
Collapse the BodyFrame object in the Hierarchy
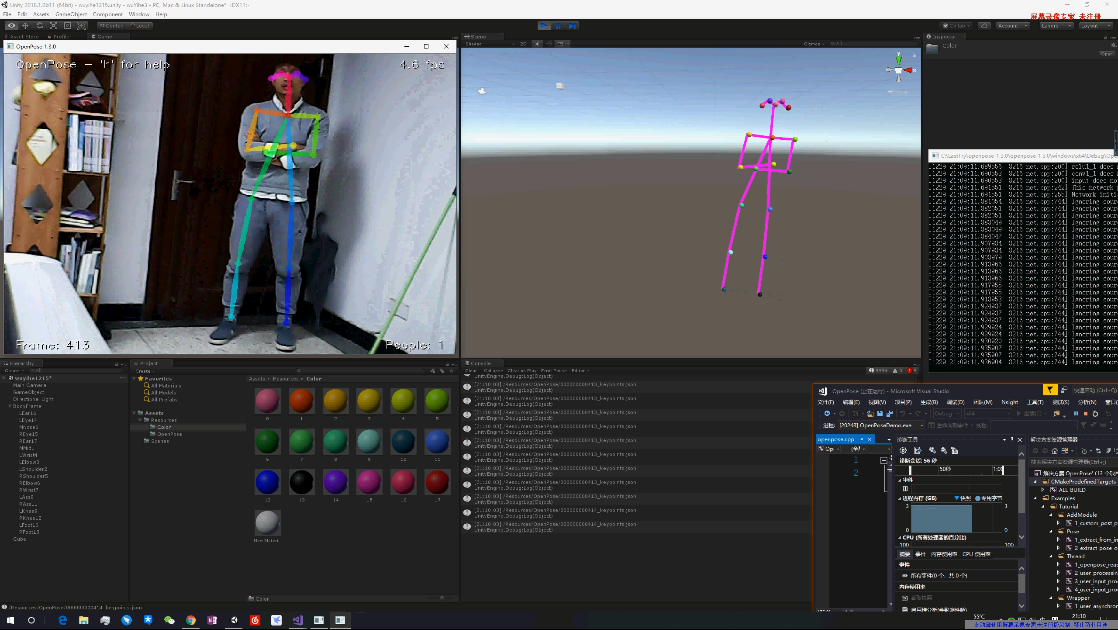point(9,406)
